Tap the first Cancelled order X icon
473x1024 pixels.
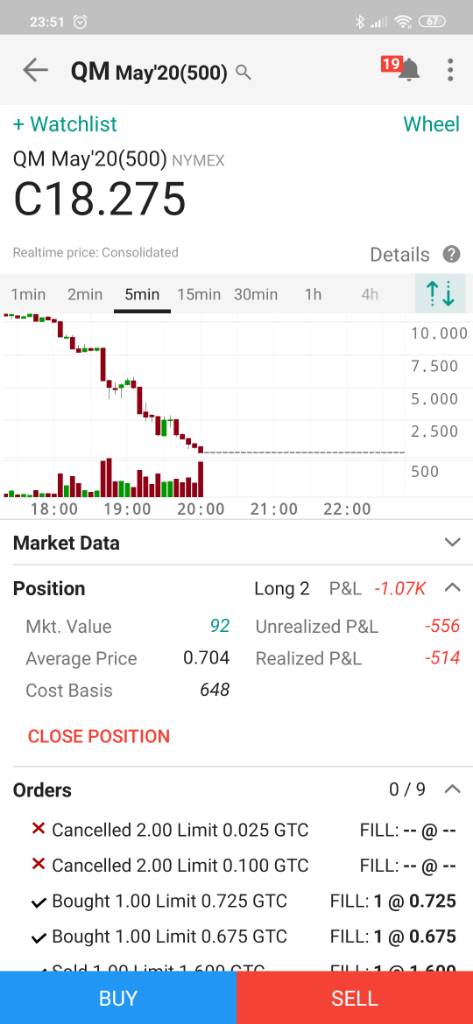click(x=39, y=829)
